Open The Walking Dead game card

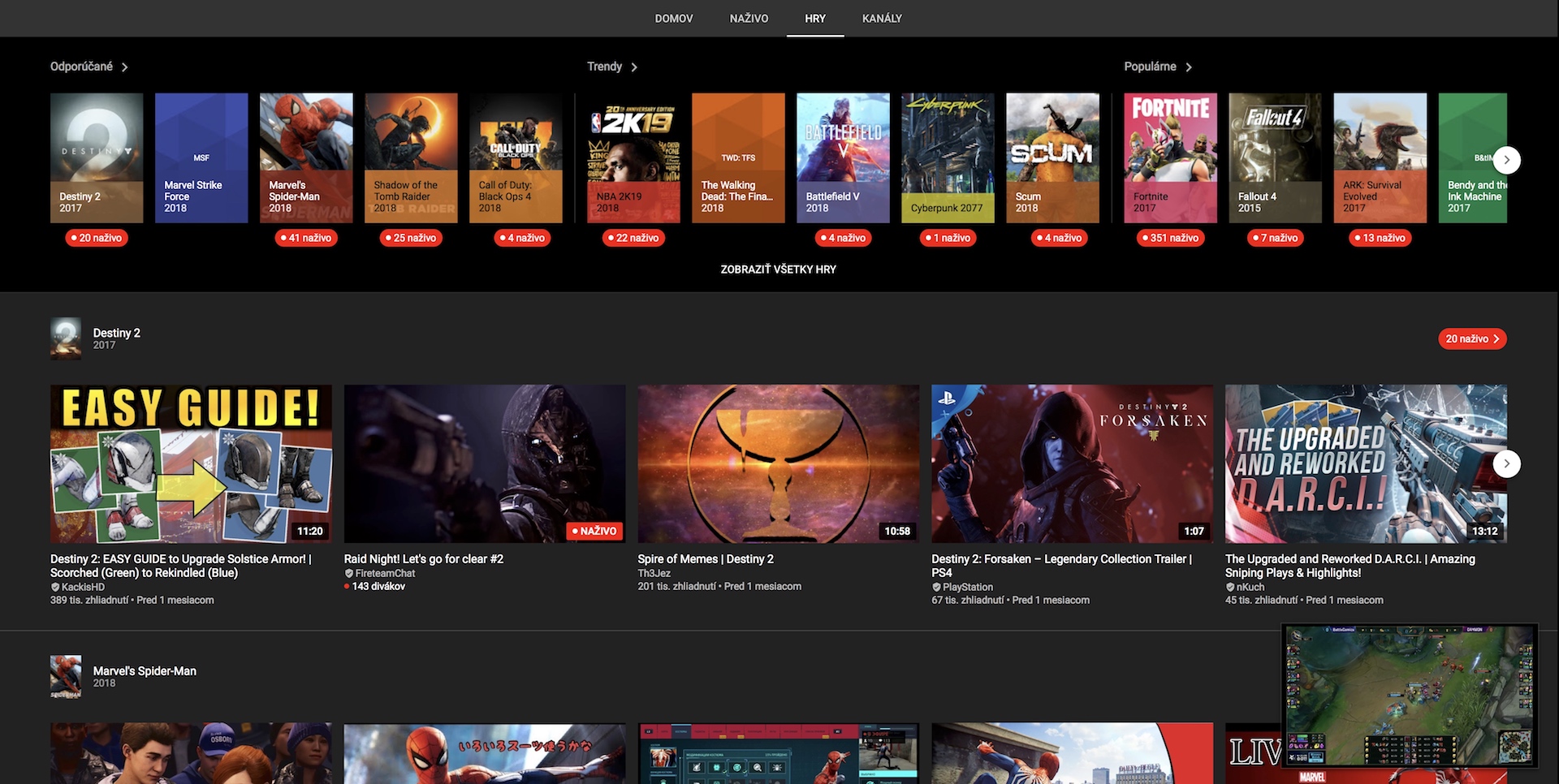point(738,157)
